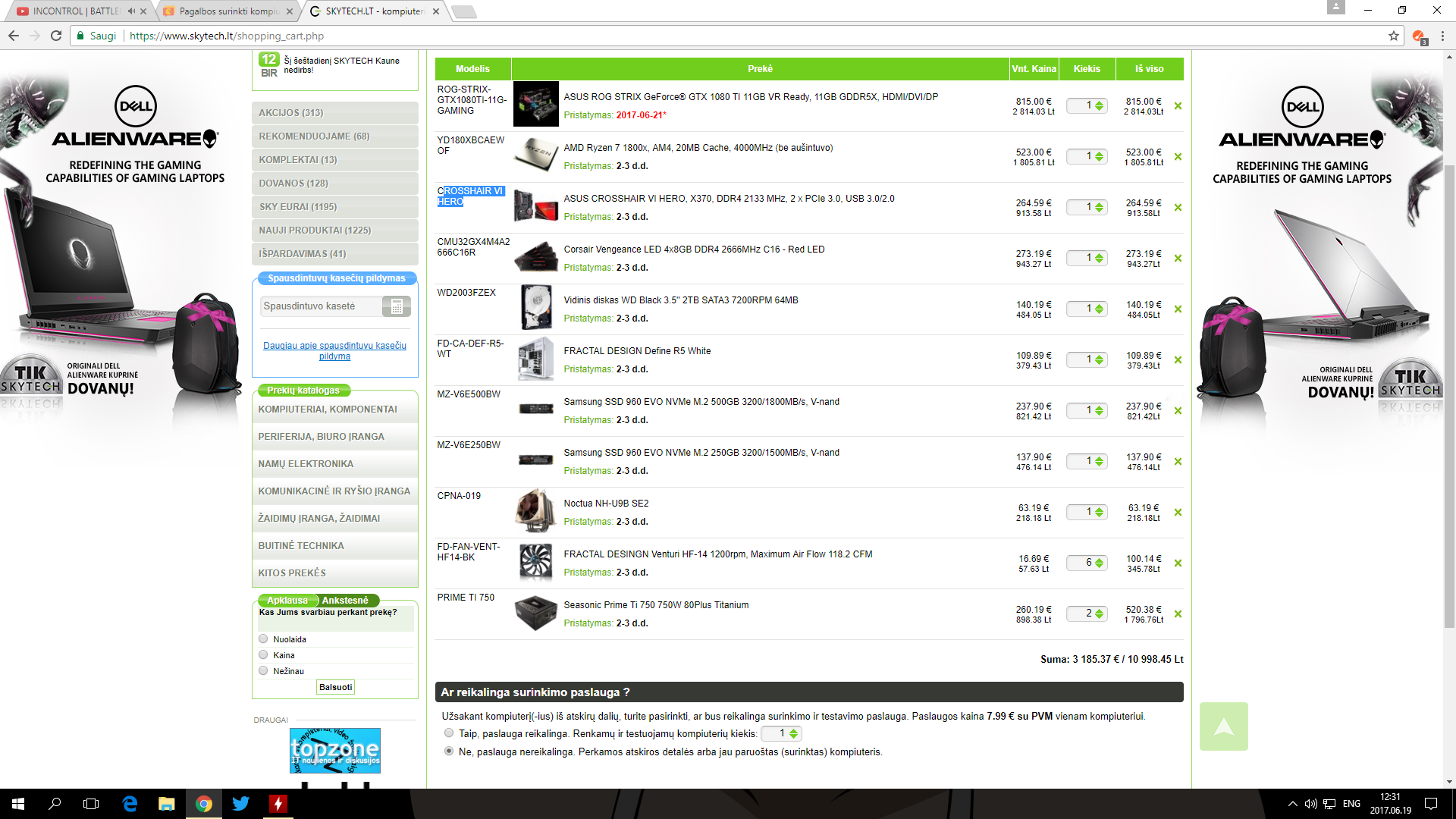Adjust quantity stepper for Corsair Vengeance LED
The width and height of the screenshot is (1456, 819).
tap(1099, 259)
